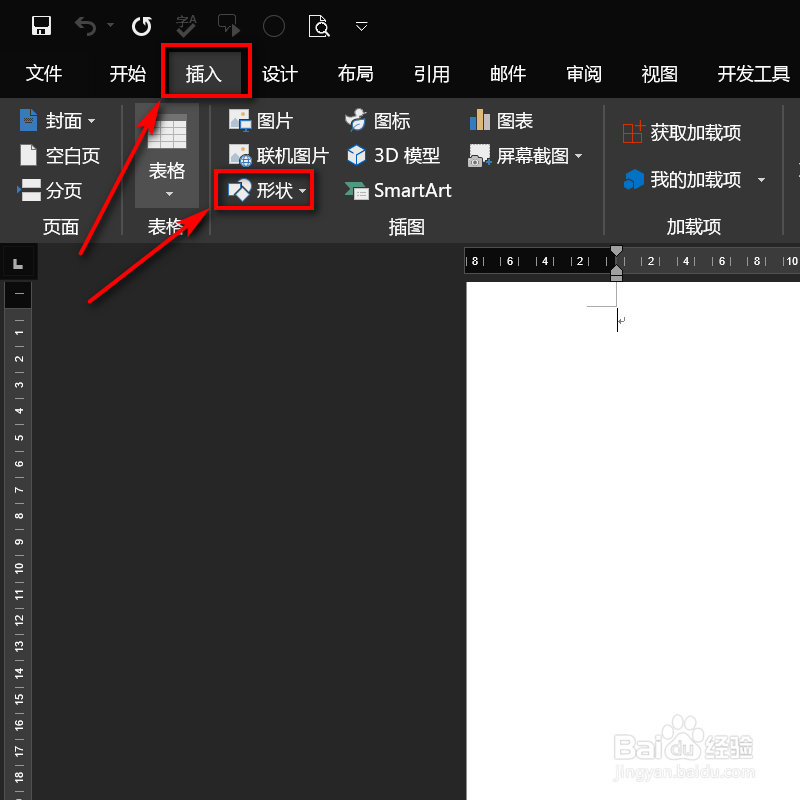Expand the 我的加载项 dropdown arrow
This screenshot has height=800, width=800.
point(761,180)
